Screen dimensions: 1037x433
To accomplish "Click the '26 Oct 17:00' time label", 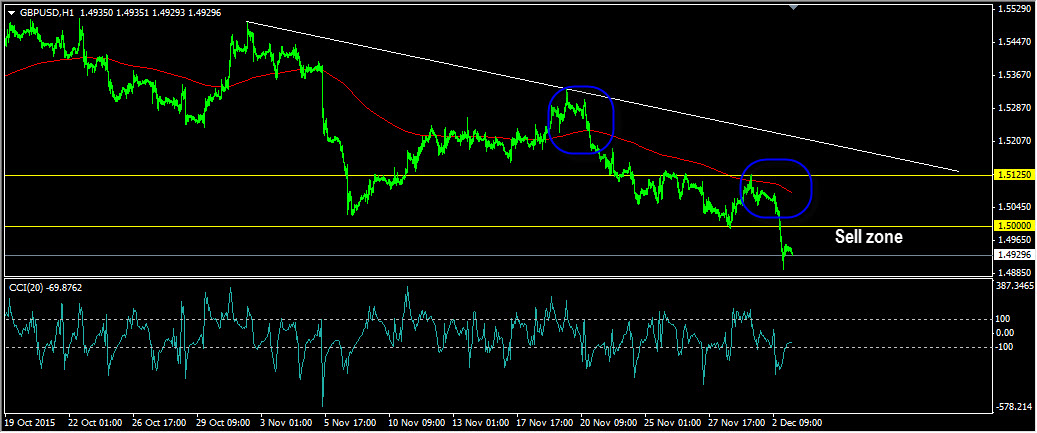I will tap(159, 422).
